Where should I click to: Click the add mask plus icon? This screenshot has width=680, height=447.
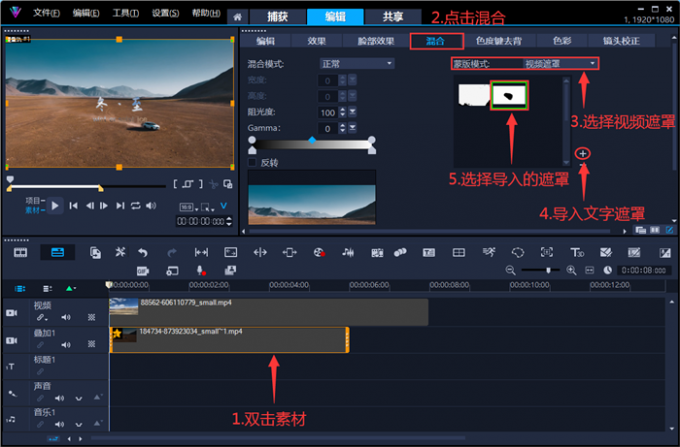pos(583,153)
